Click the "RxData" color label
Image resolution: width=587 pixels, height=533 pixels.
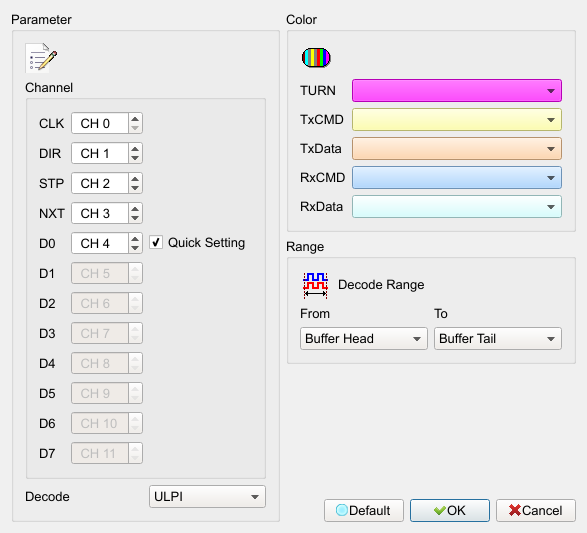(x=322, y=207)
